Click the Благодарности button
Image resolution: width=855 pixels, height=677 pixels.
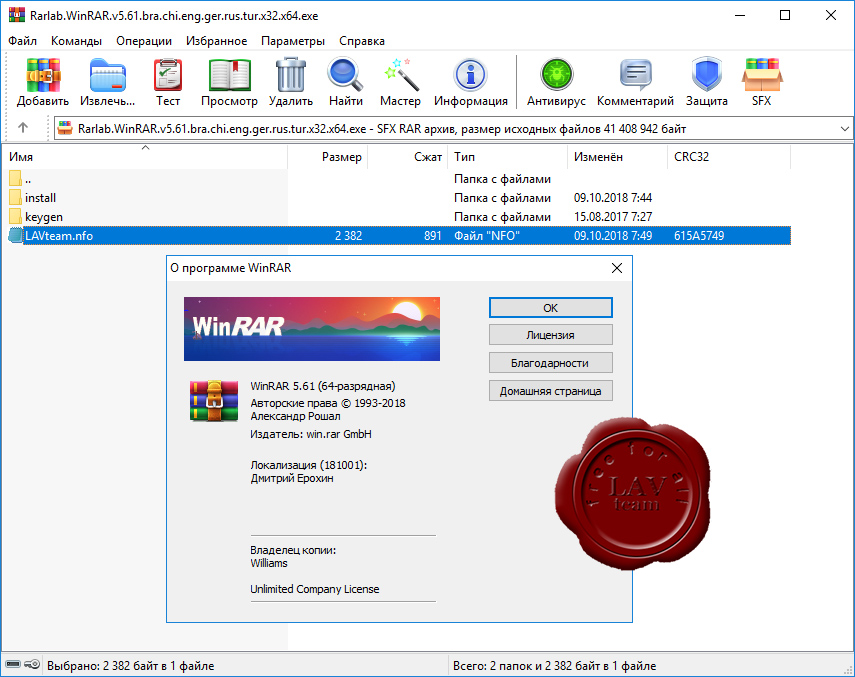(551, 363)
